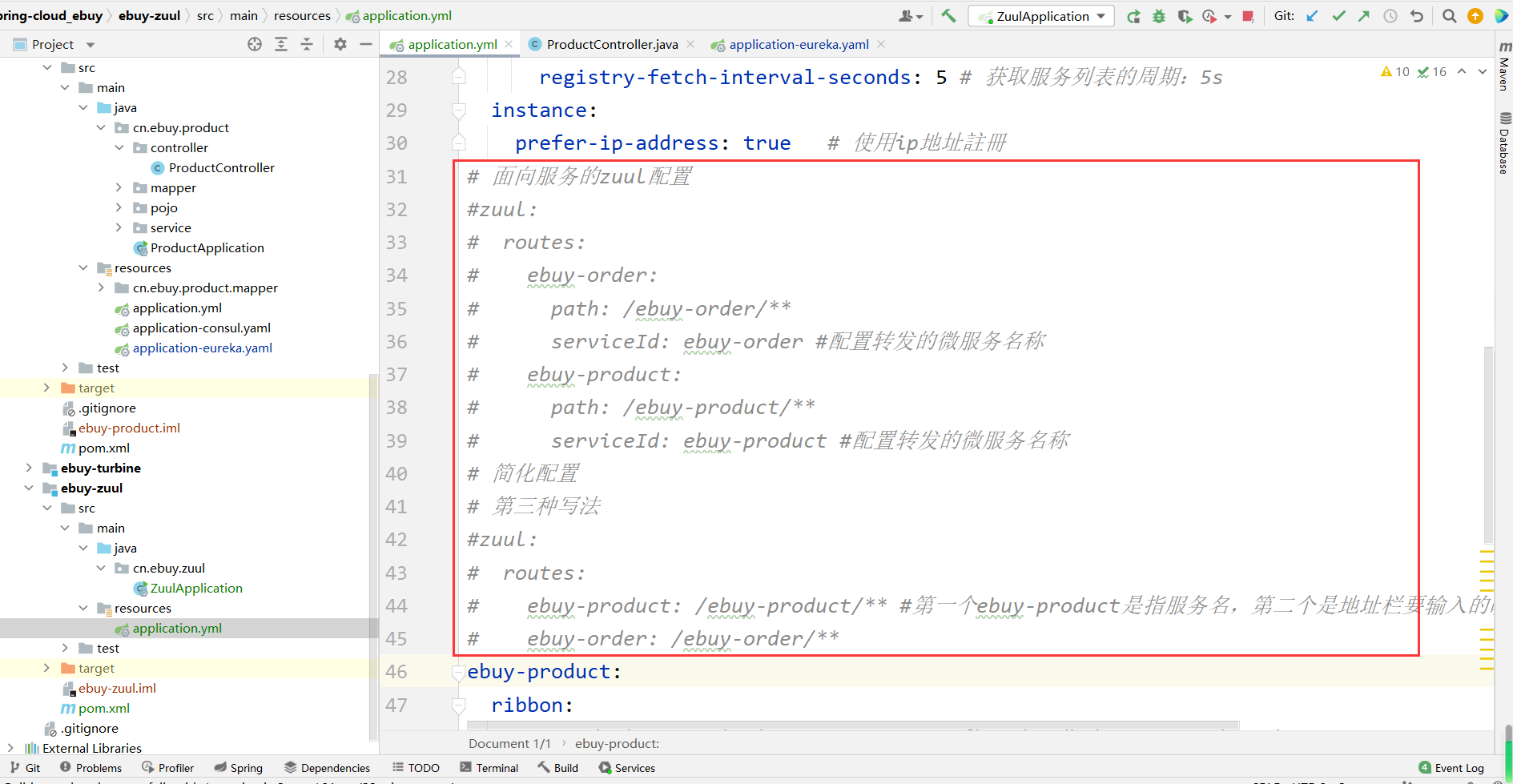This screenshot has height=784, width=1513.
Task: Expand the pojo folder
Action: 119,207
